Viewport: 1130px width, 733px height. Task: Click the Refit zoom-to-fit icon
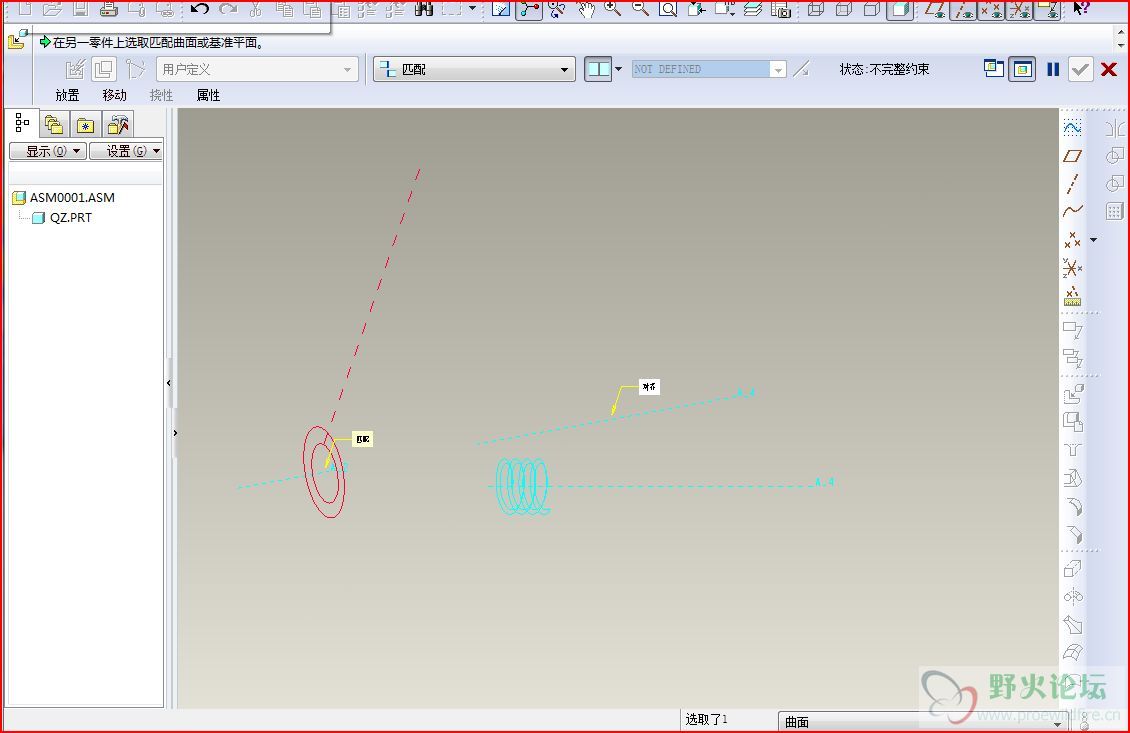click(x=668, y=9)
